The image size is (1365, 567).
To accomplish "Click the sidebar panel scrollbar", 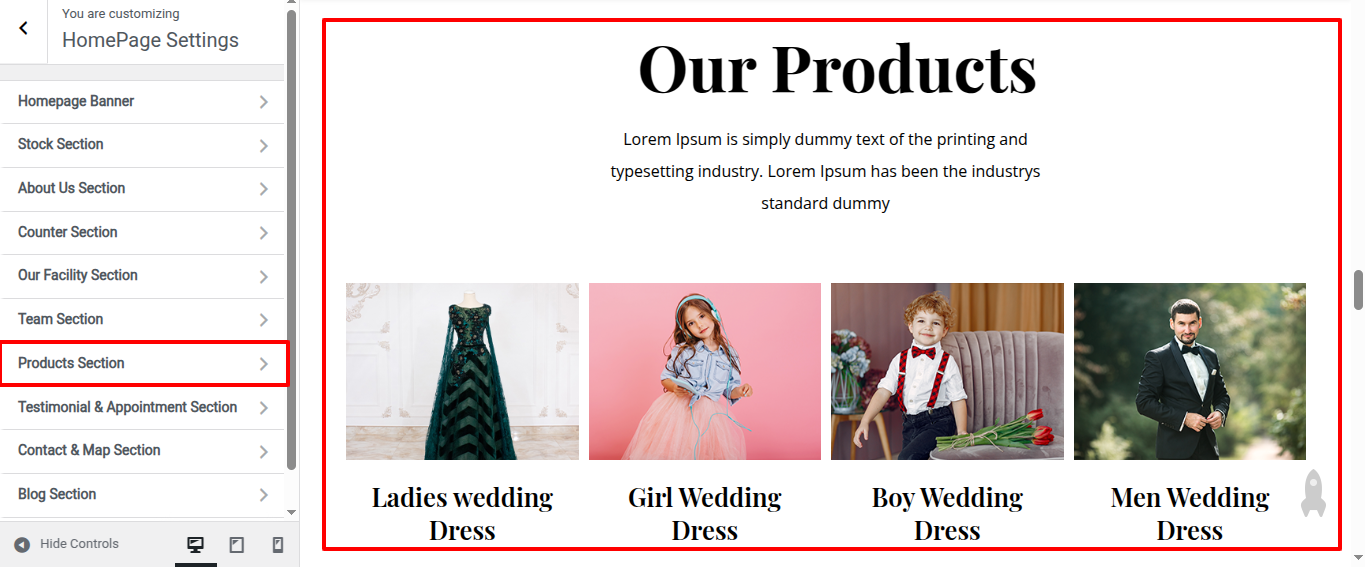I will 291,240.
